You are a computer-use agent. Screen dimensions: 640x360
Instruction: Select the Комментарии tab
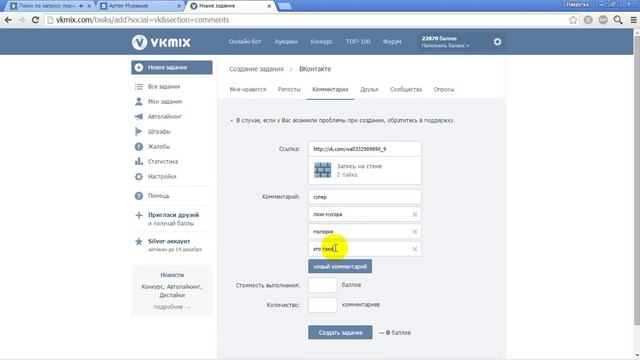click(x=330, y=89)
